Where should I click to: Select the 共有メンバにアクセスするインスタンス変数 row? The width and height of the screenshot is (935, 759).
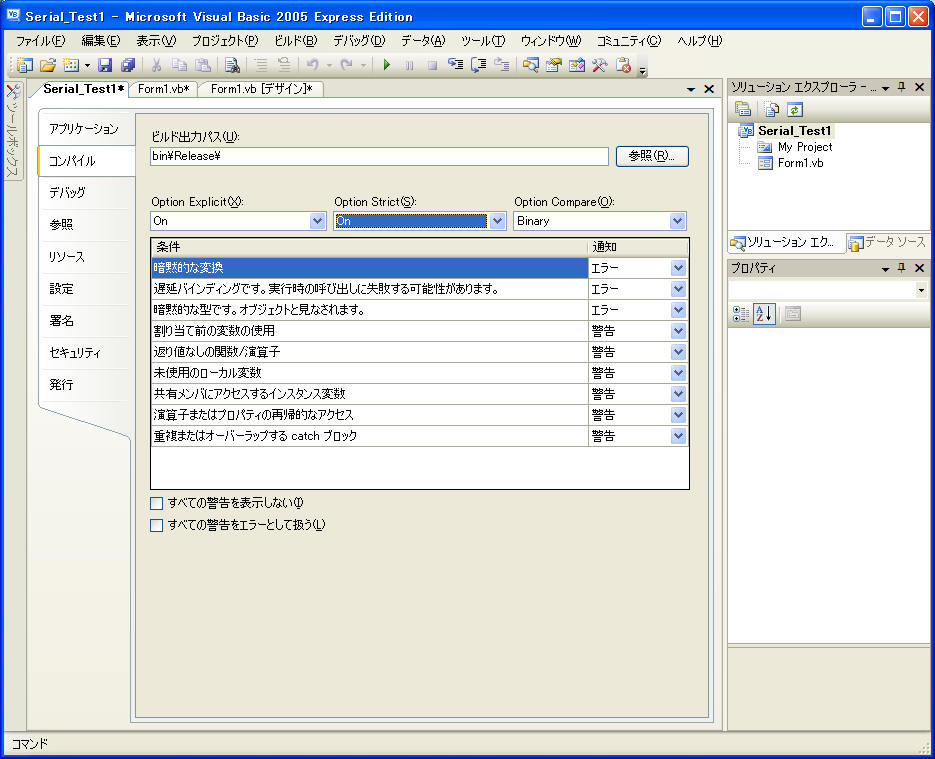pos(370,394)
